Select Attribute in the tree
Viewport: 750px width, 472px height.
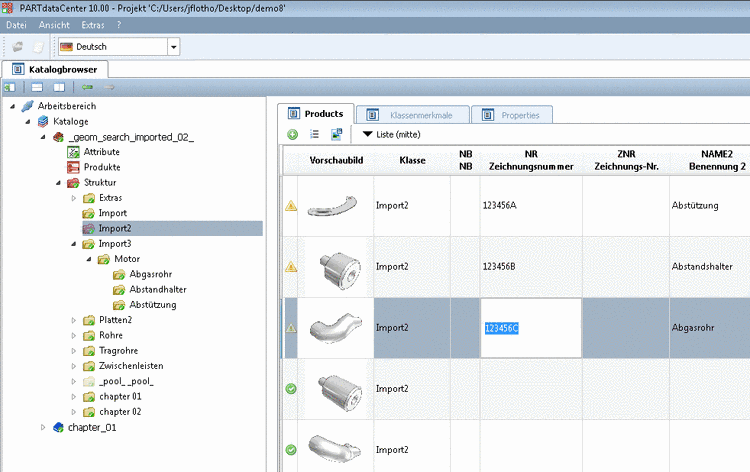click(101, 152)
